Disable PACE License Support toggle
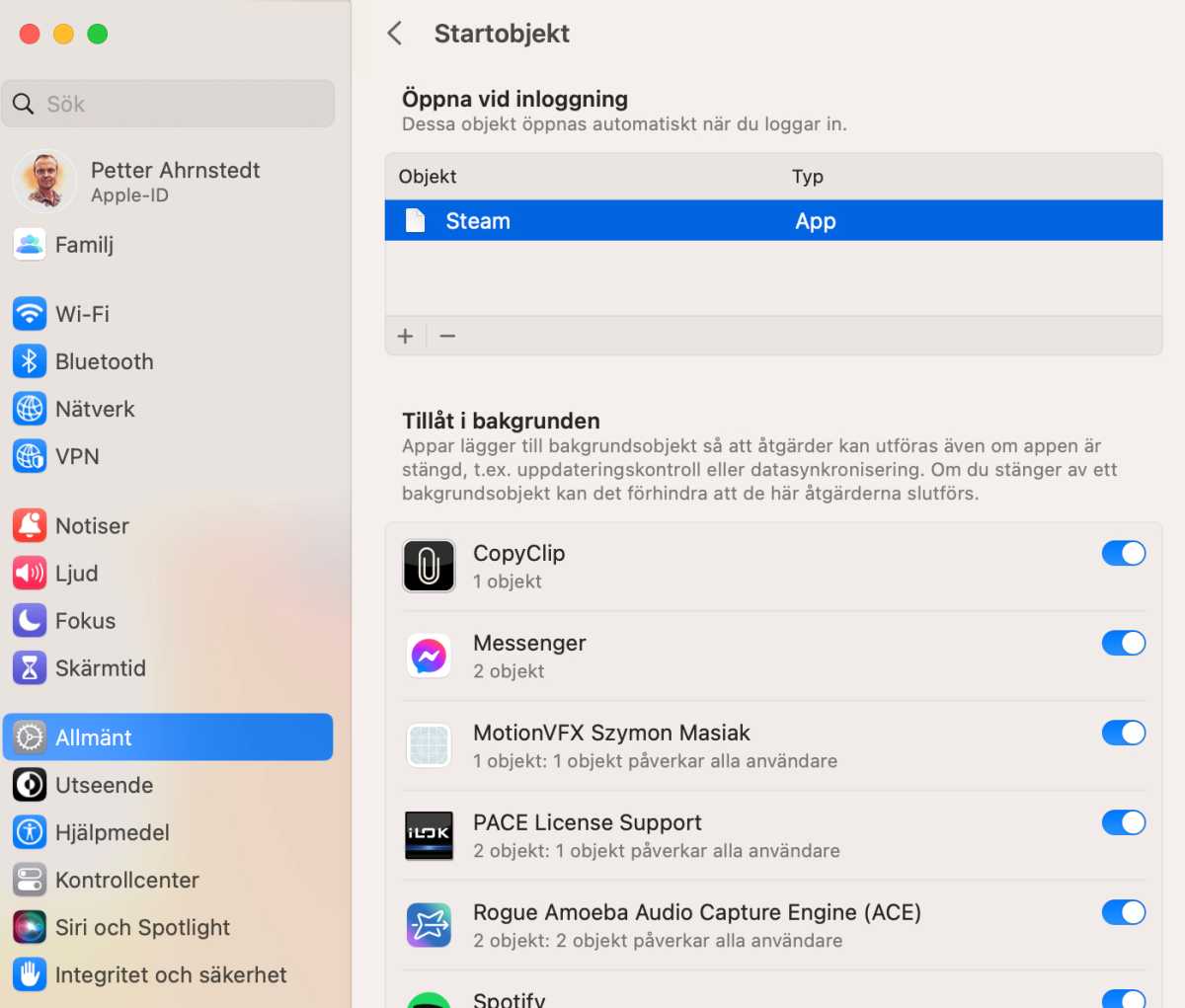 (1124, 822)
